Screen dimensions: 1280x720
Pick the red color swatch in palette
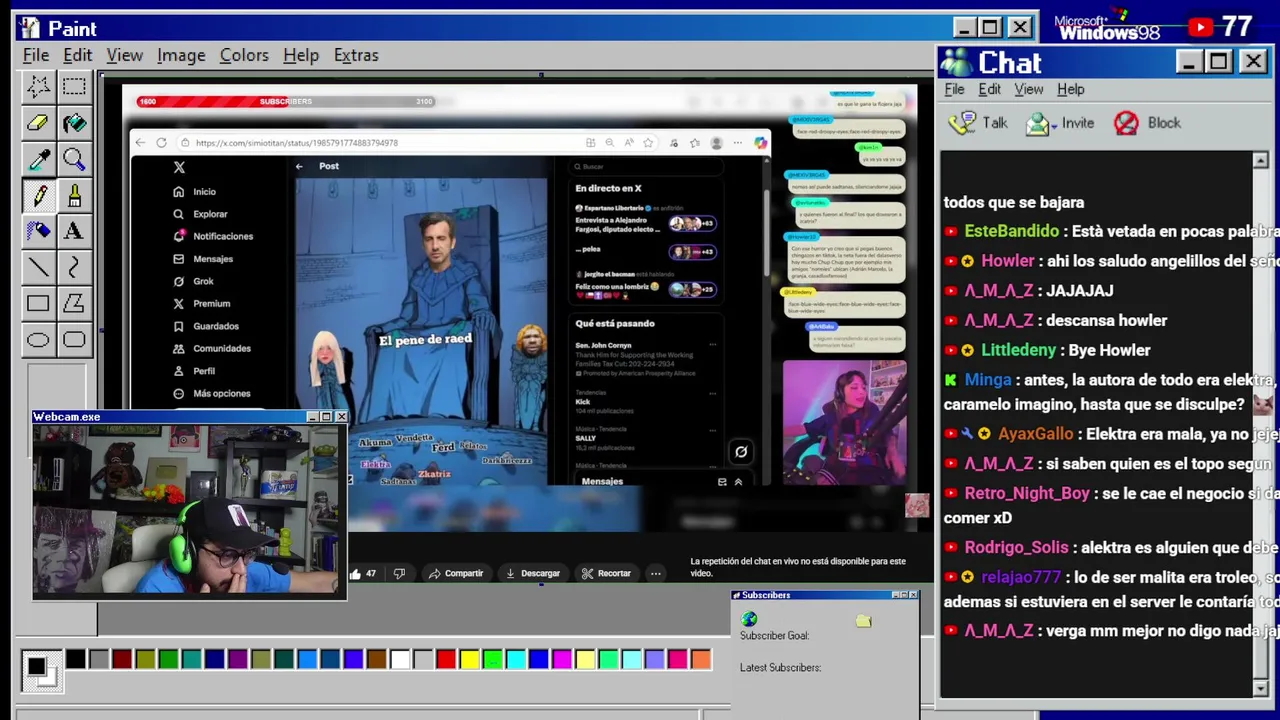coord(446,659)
